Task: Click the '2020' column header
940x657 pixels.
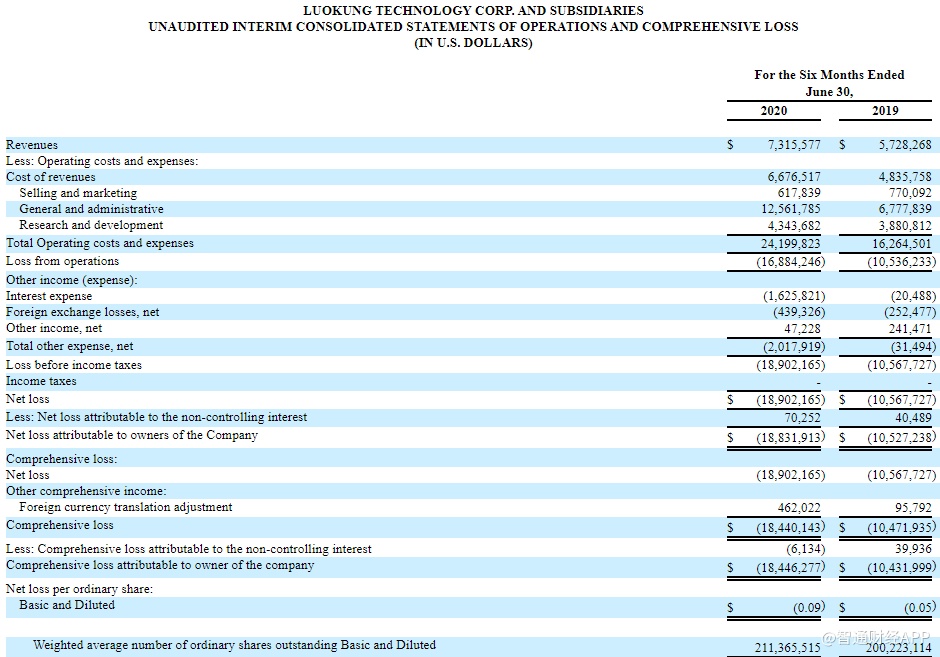Action: [x=774, y=111]
